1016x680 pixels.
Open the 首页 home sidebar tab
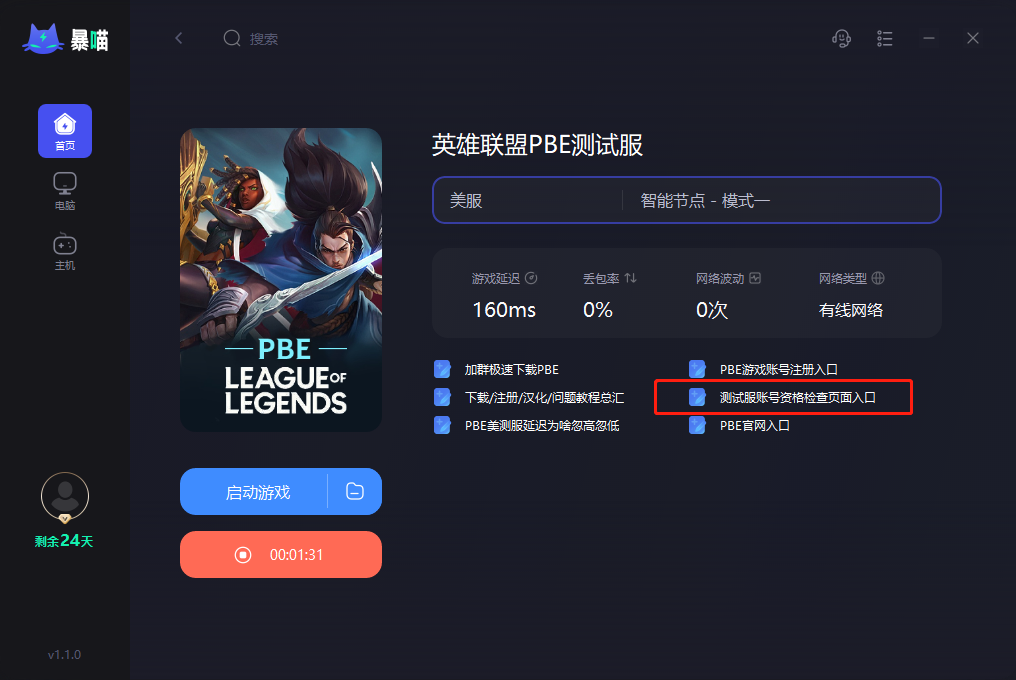pyautogui.click(x=65, y=131)
